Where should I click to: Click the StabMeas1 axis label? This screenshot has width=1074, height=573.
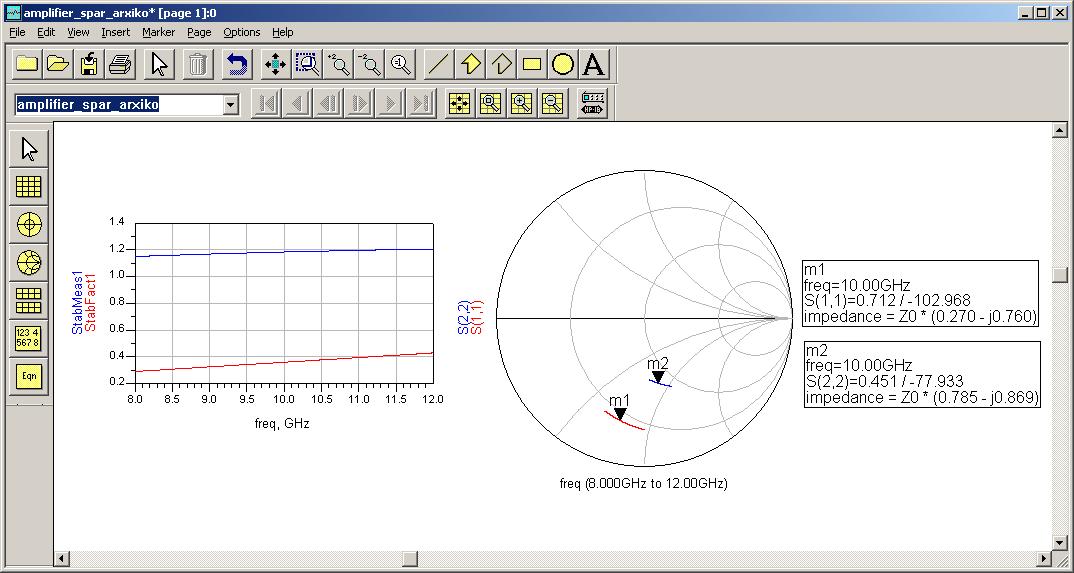tap(77, 302)
